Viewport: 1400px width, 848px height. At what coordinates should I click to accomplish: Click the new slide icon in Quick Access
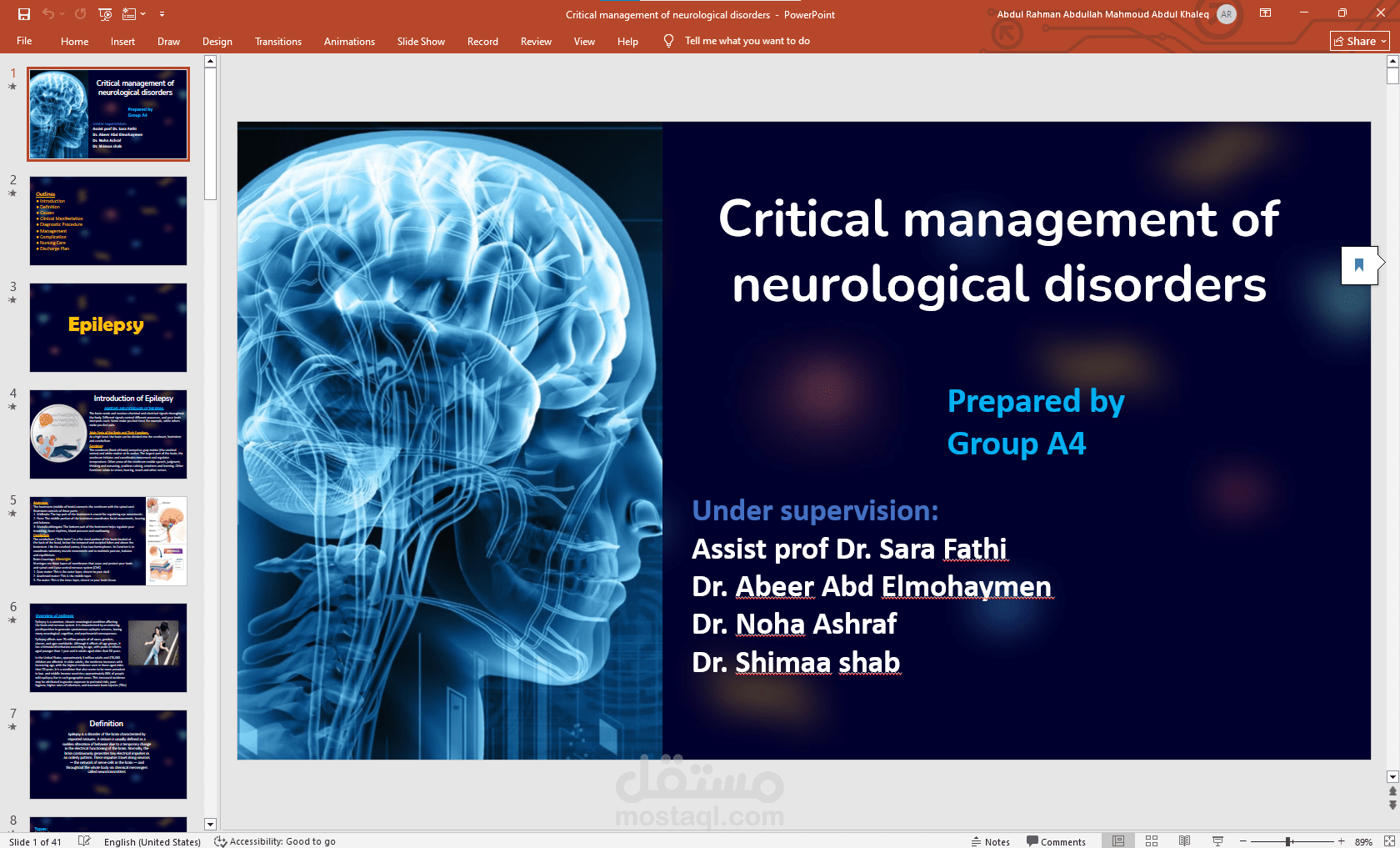pos(129,14)
